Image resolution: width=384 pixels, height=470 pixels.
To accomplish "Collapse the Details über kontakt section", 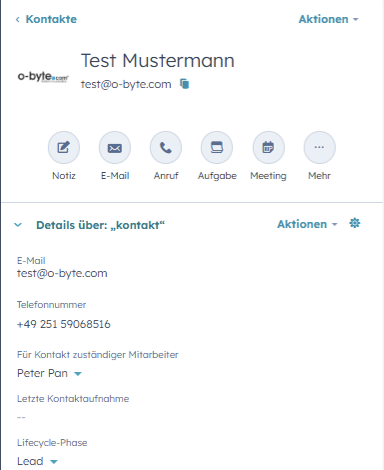I will pos(18,225).
